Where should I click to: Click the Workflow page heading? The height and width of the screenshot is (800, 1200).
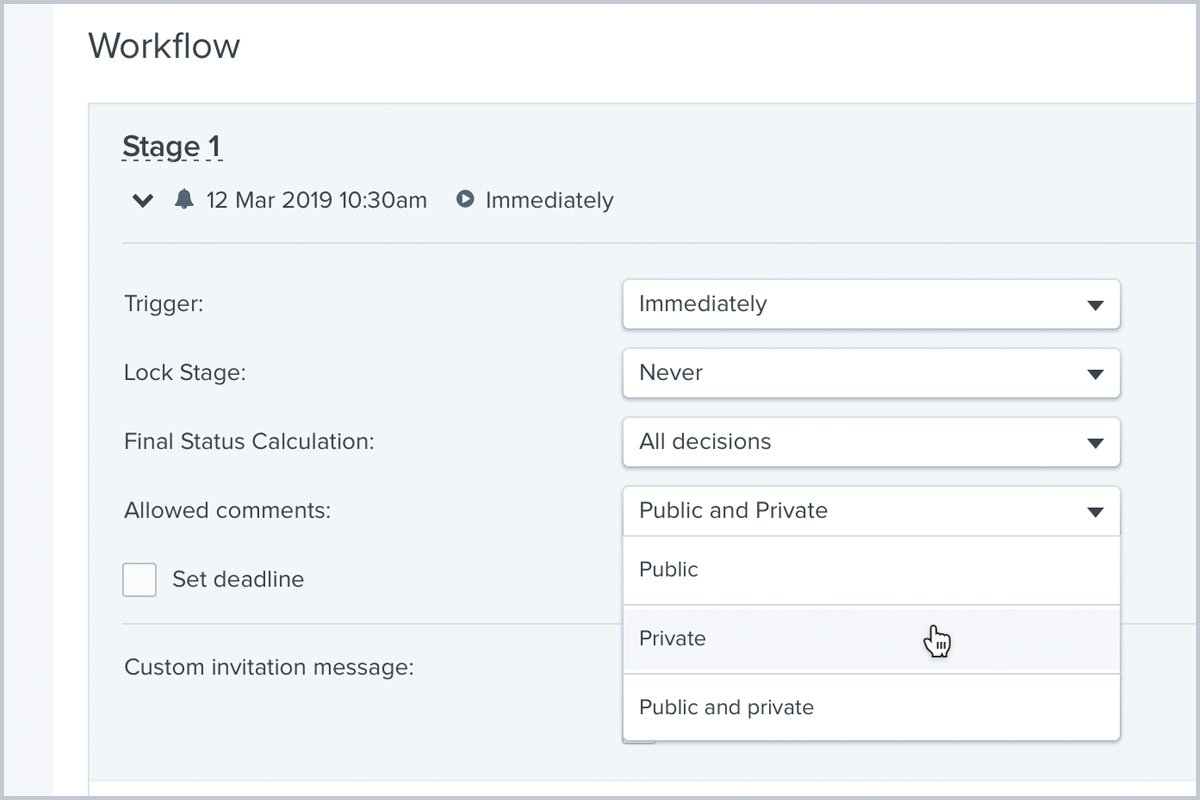click(164, 46)
